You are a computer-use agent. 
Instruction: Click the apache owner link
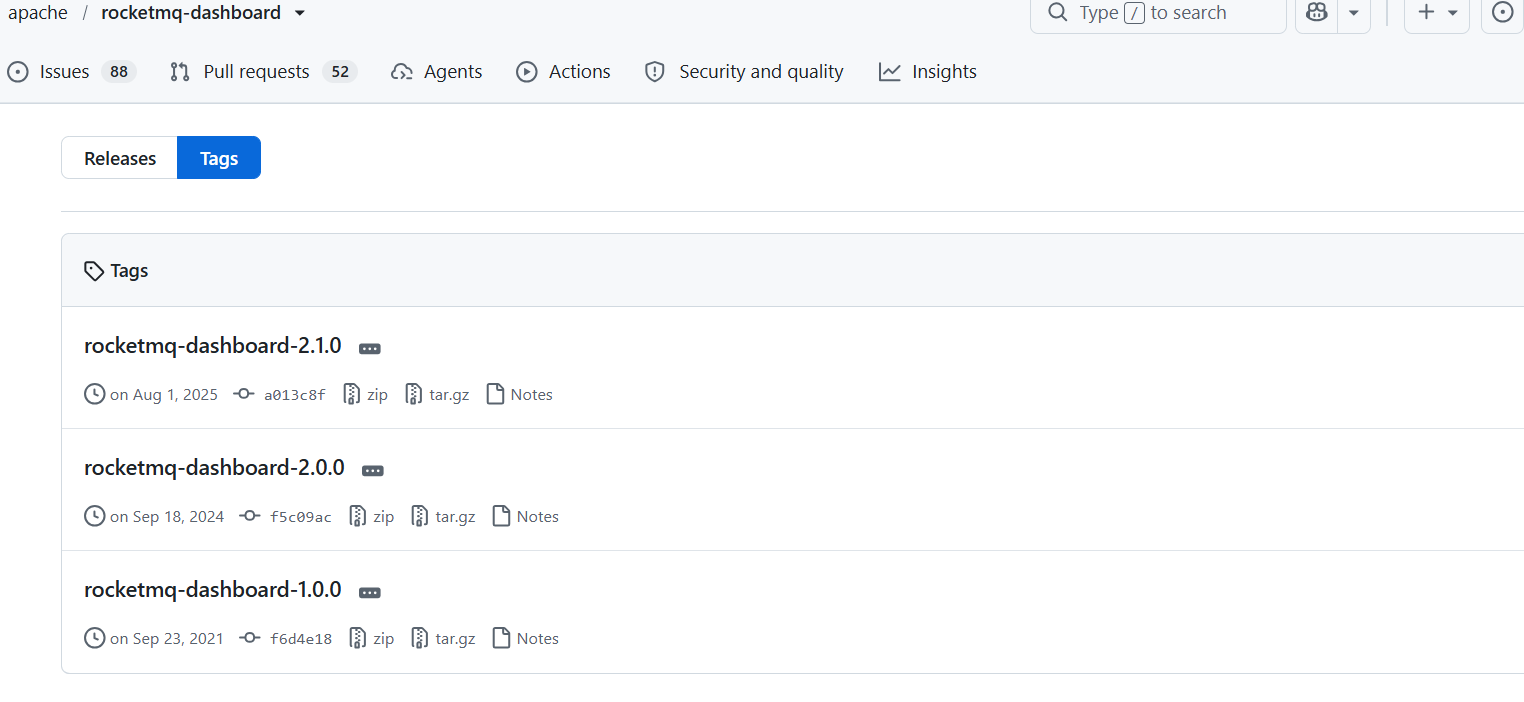pyautogui.click(x=38, y=13)
